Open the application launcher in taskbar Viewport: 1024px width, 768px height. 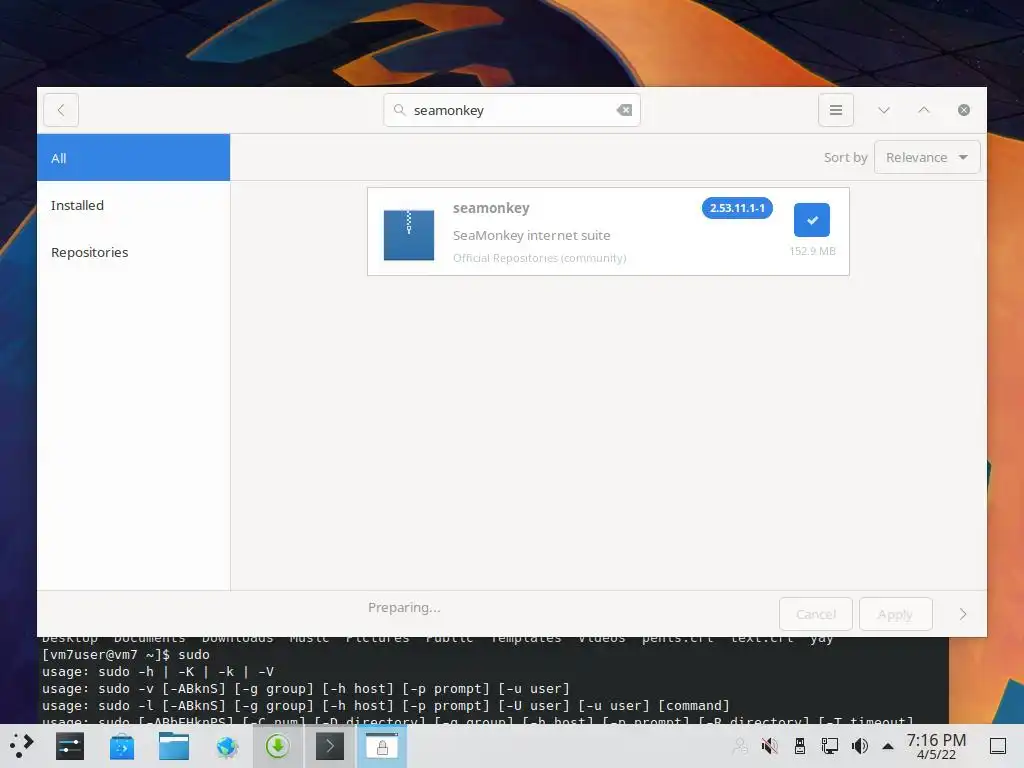point(21,746)
